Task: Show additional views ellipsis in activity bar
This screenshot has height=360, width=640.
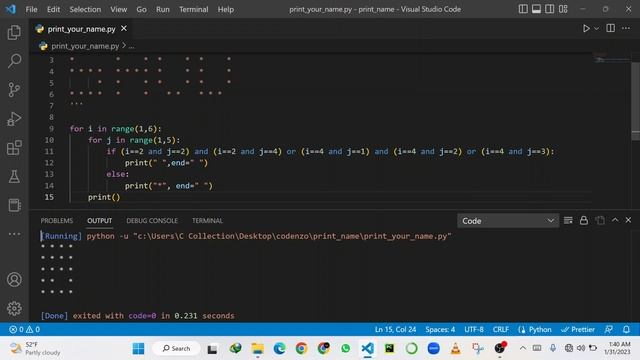Action: point(14,234)
